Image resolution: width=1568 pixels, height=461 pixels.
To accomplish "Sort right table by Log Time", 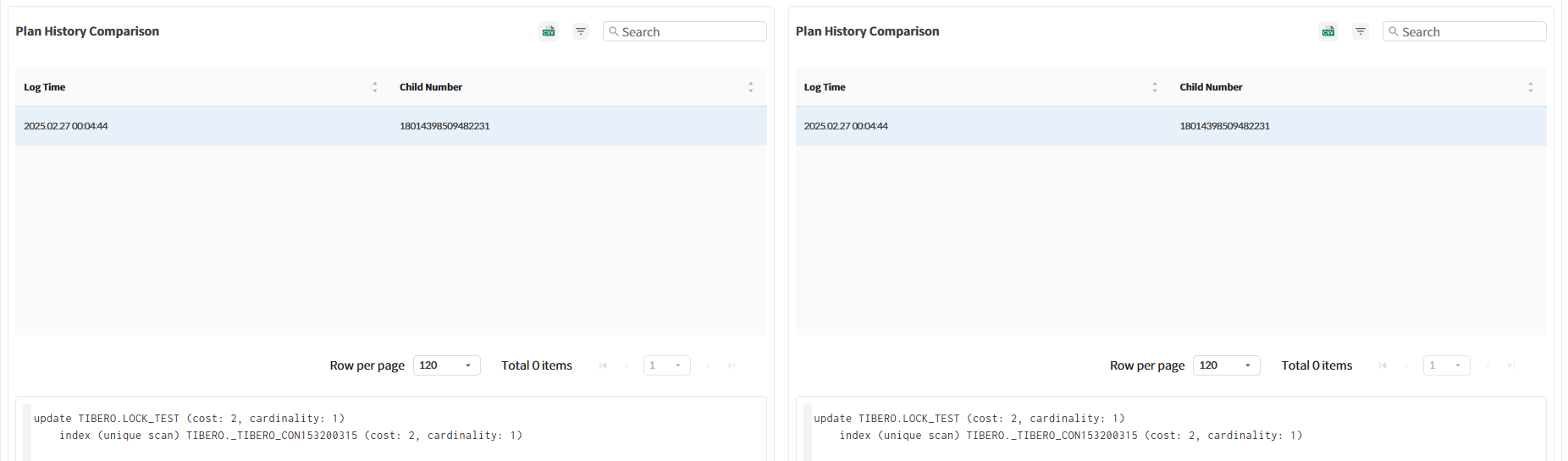I will coord(1154,87).
